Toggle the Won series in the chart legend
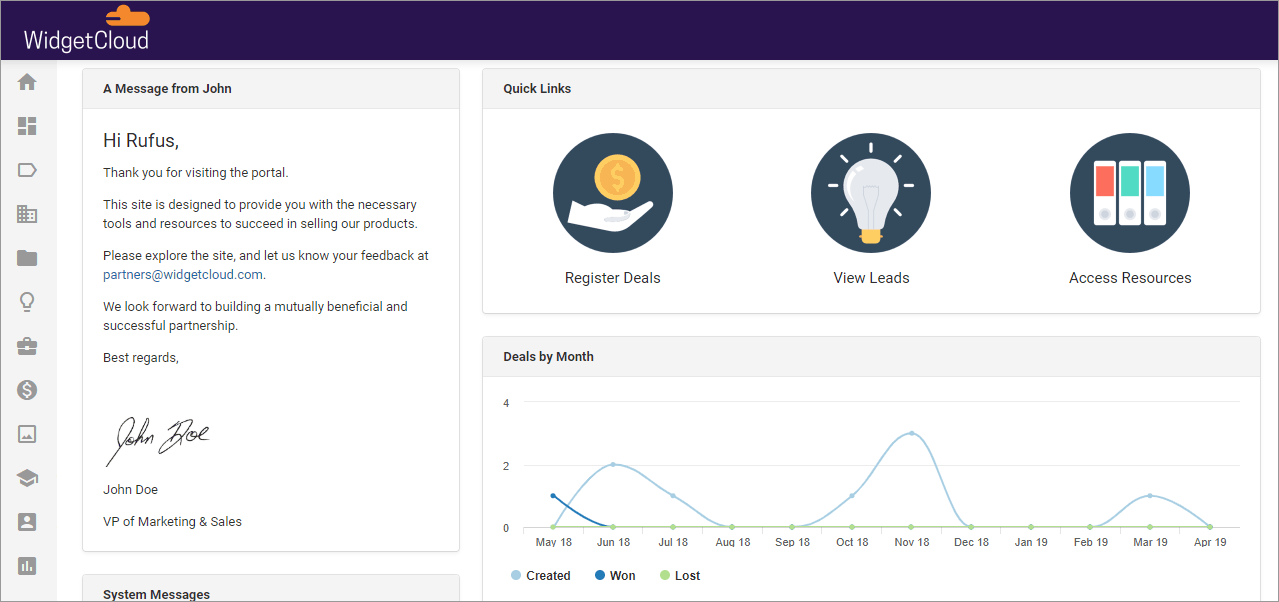The height and width of the screenshot is (602, 1279). (614, 575)
